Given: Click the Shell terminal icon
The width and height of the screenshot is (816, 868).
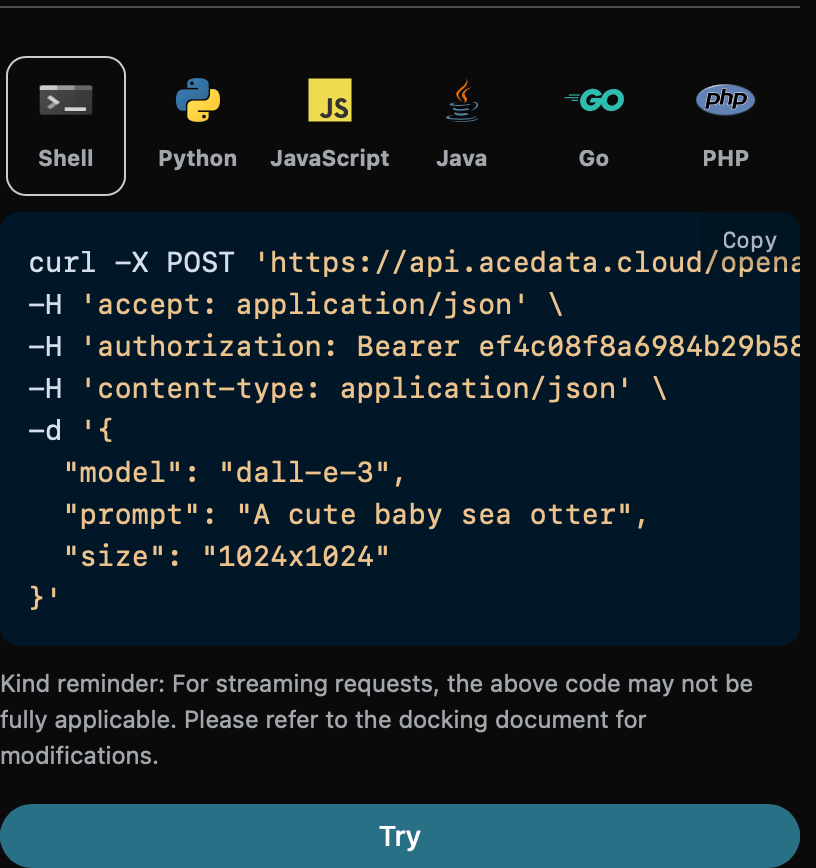Looking at the screenshot, I should point(66,100).
